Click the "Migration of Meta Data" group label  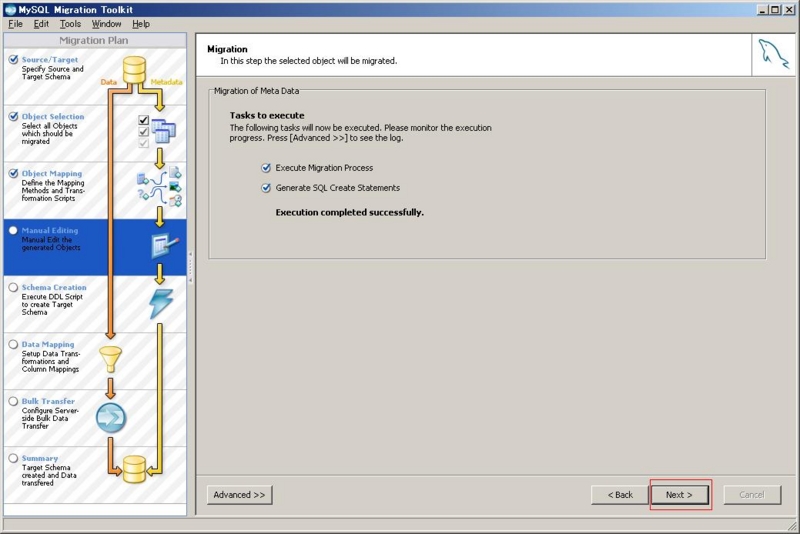256,91
